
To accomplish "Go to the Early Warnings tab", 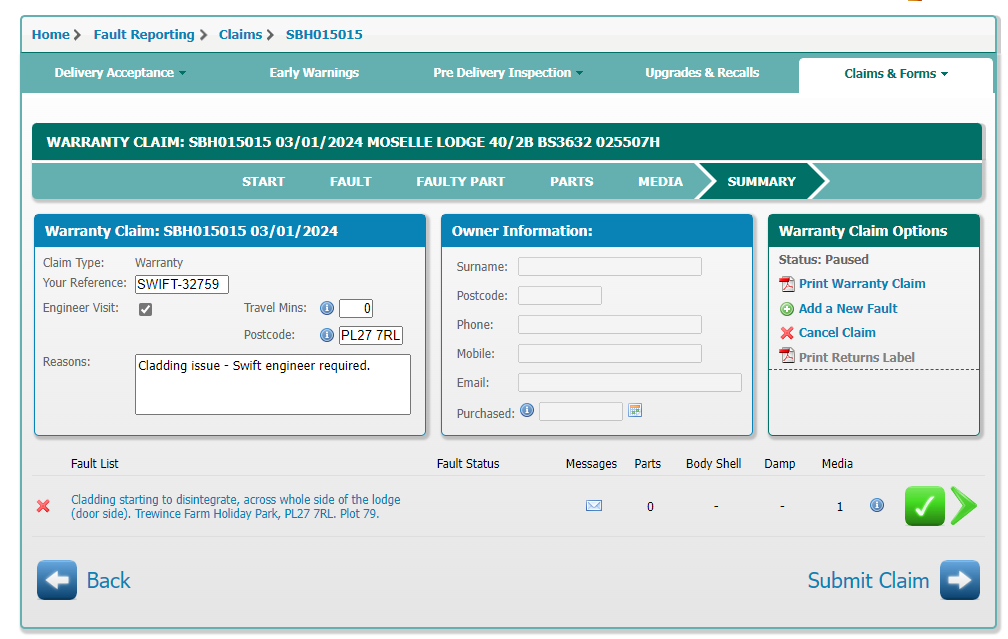I will coord(314,73).
